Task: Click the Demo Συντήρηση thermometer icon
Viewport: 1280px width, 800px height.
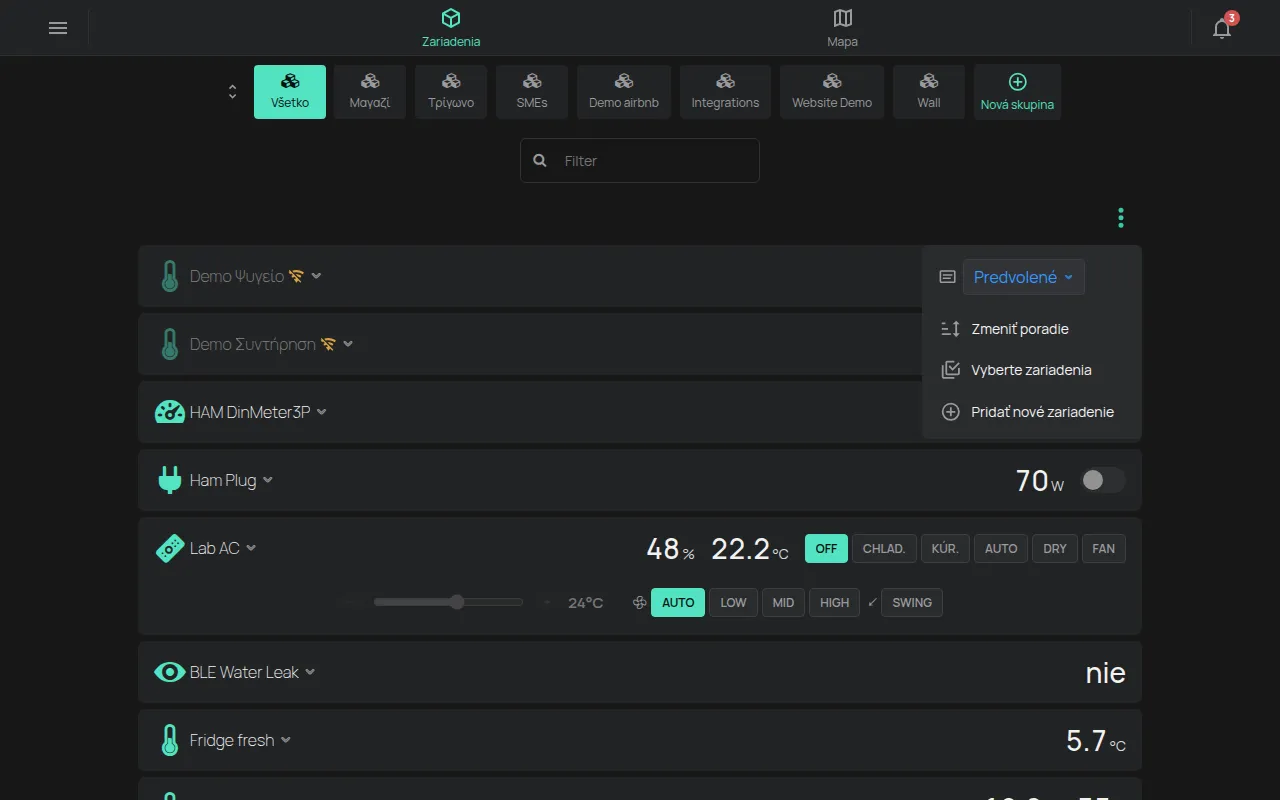Action: (170, 344)
